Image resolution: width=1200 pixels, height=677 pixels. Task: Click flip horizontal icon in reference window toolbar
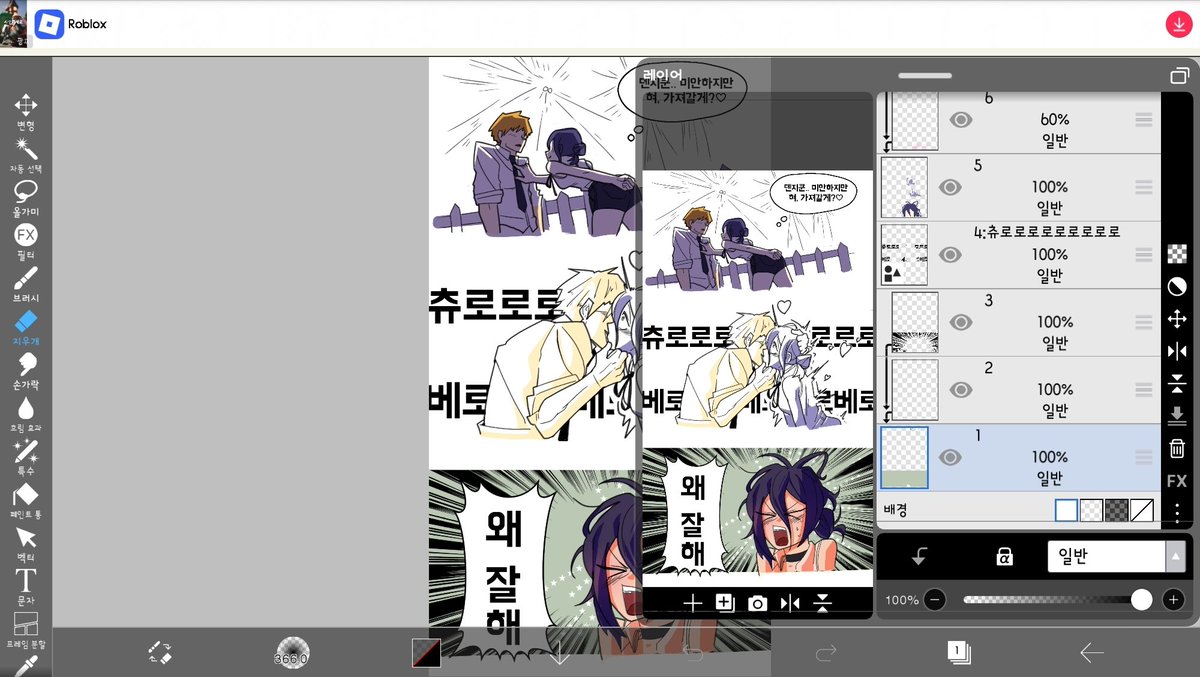(790, 602)
